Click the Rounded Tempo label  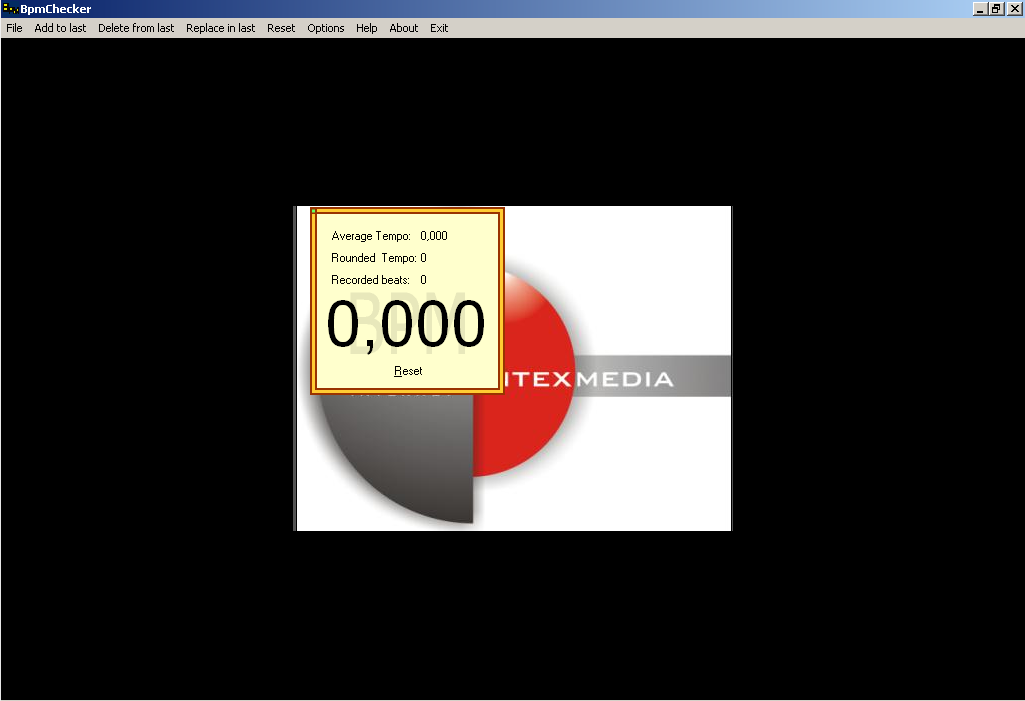tap(373, 258)
